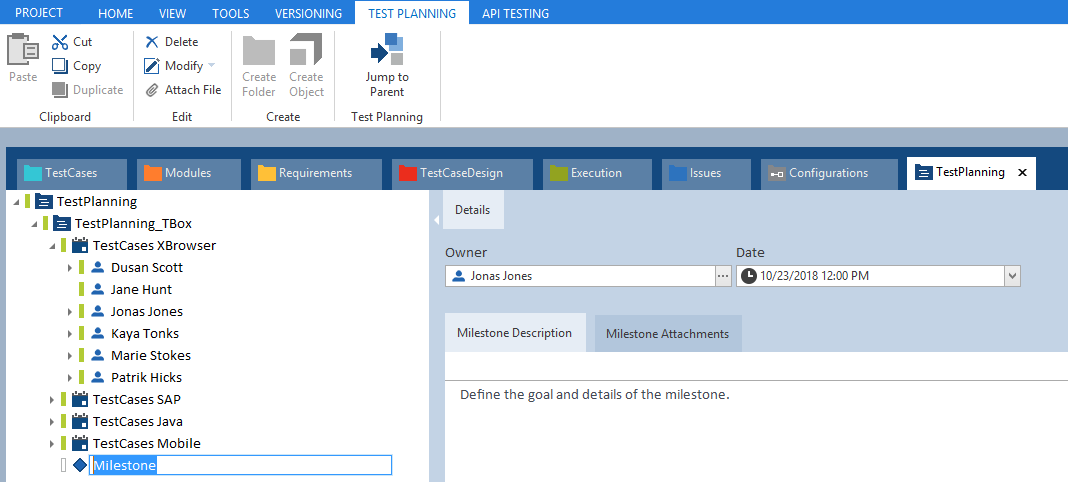Viewport: 1068px width, 482px height.
Task: Click the Milestone name edit field
Action: coord(240,465)
